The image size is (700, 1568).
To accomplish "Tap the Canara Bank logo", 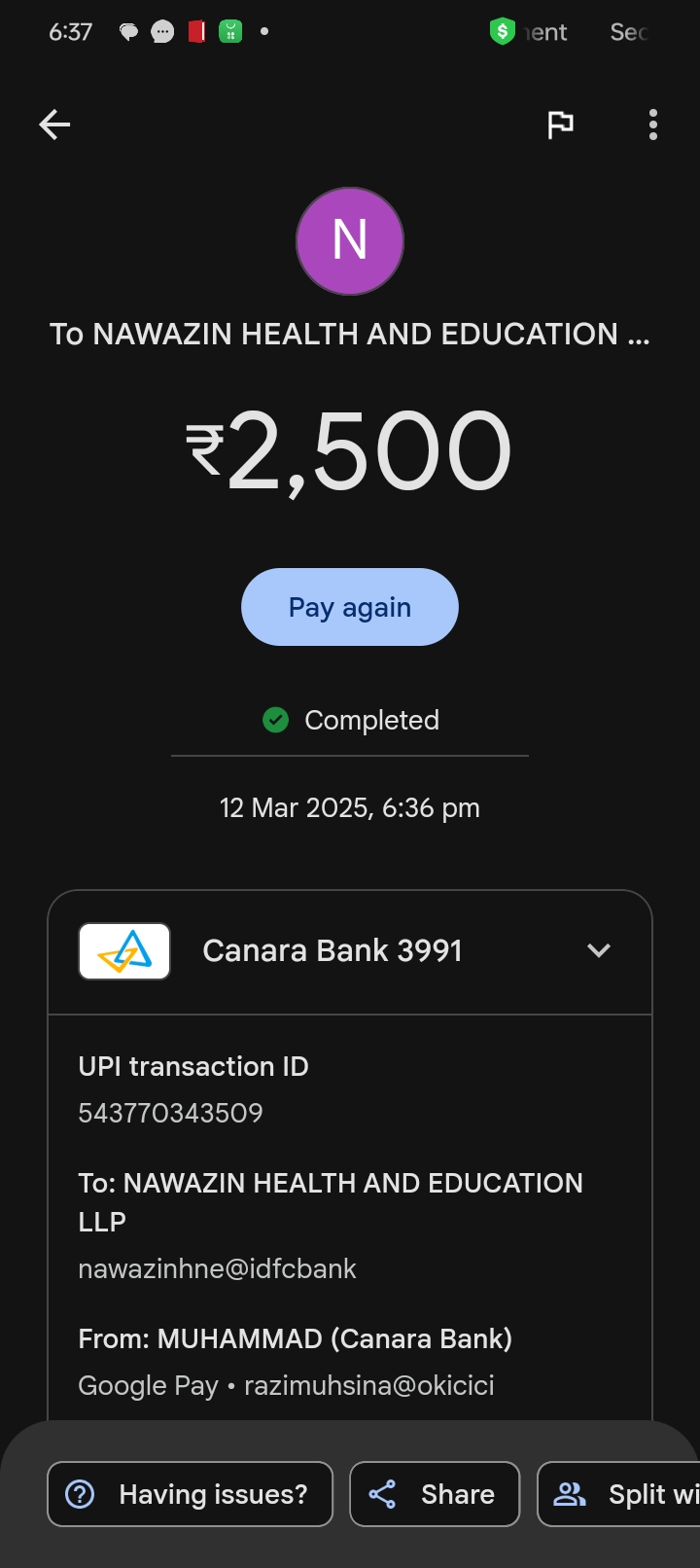I will pos(124,951).
